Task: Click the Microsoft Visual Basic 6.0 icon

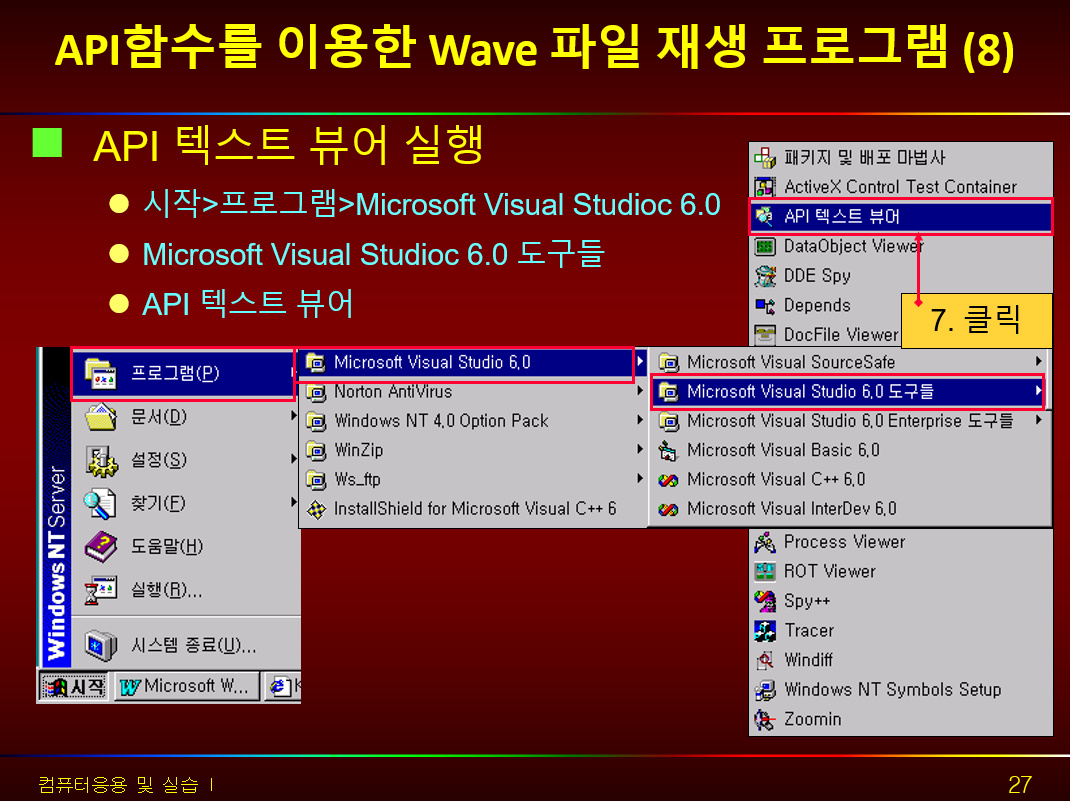Action: 667,450
